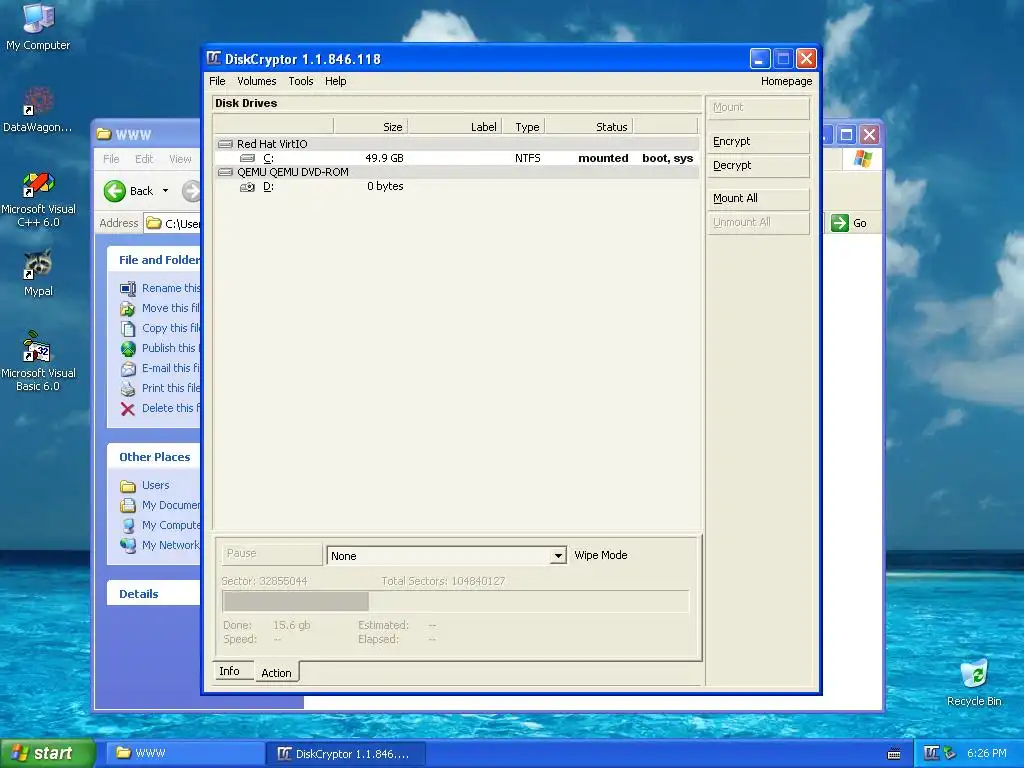Click the safely remove hardware tray icon
The image size is (1024, 768).
coord(950,753)
